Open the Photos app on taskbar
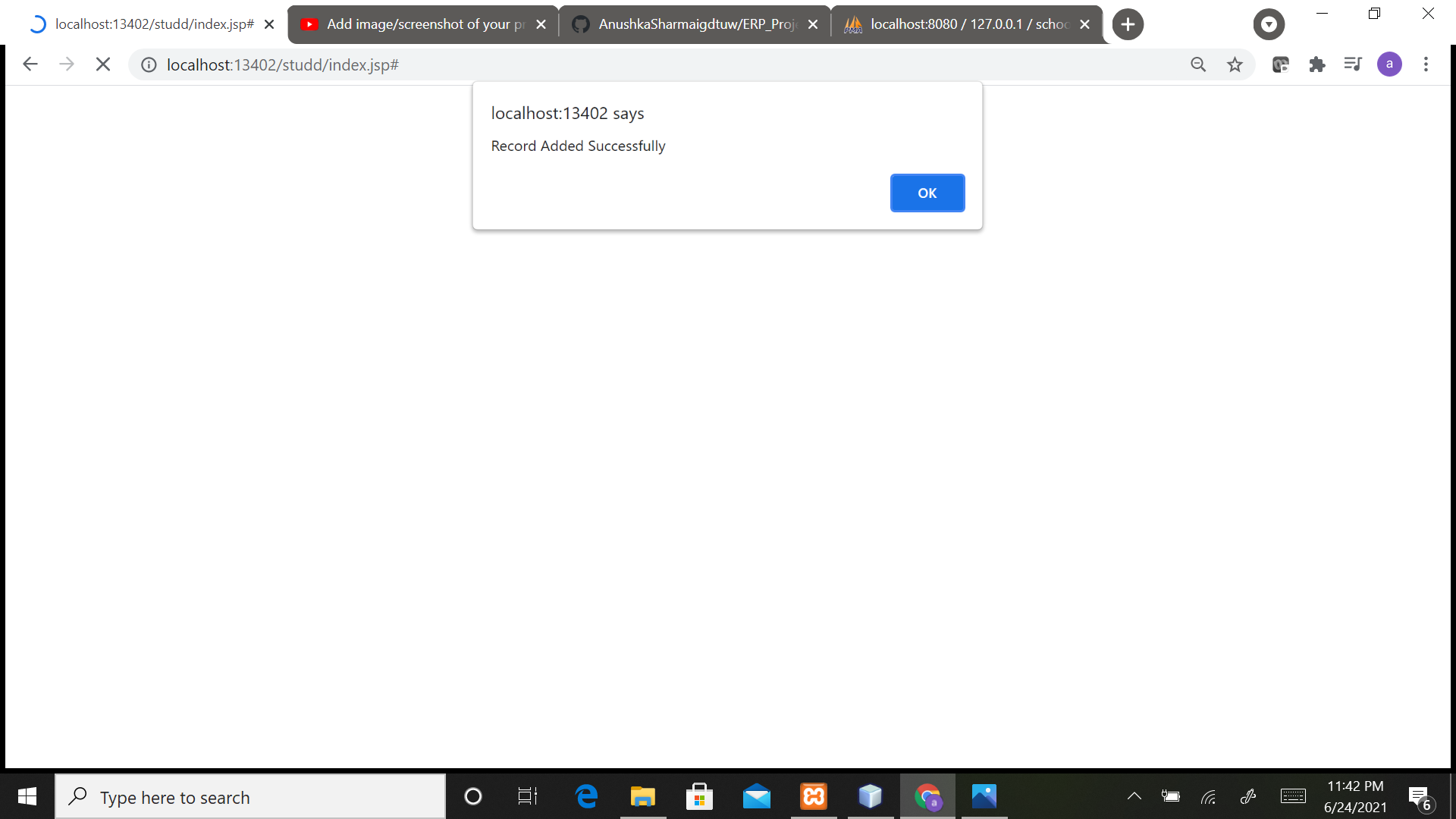 pyautogui.click(x=984, y=796)
